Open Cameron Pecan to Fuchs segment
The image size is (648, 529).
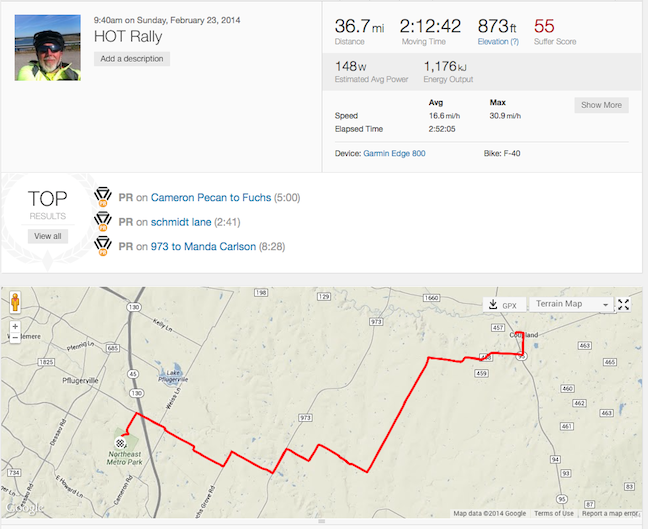(x=211, y=198)
